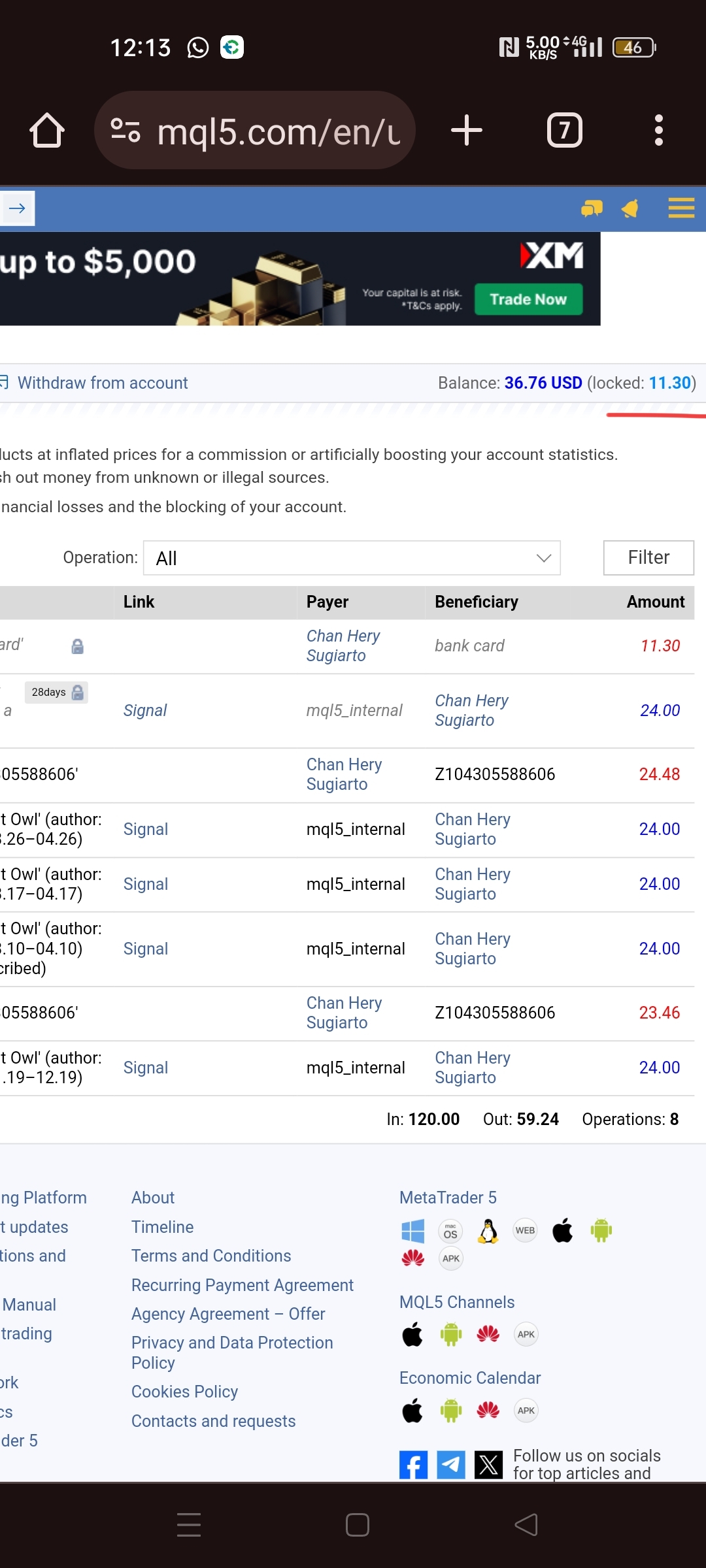
Task: Click the blue arrow sidebar toggle
Action: tap(17, 208)
